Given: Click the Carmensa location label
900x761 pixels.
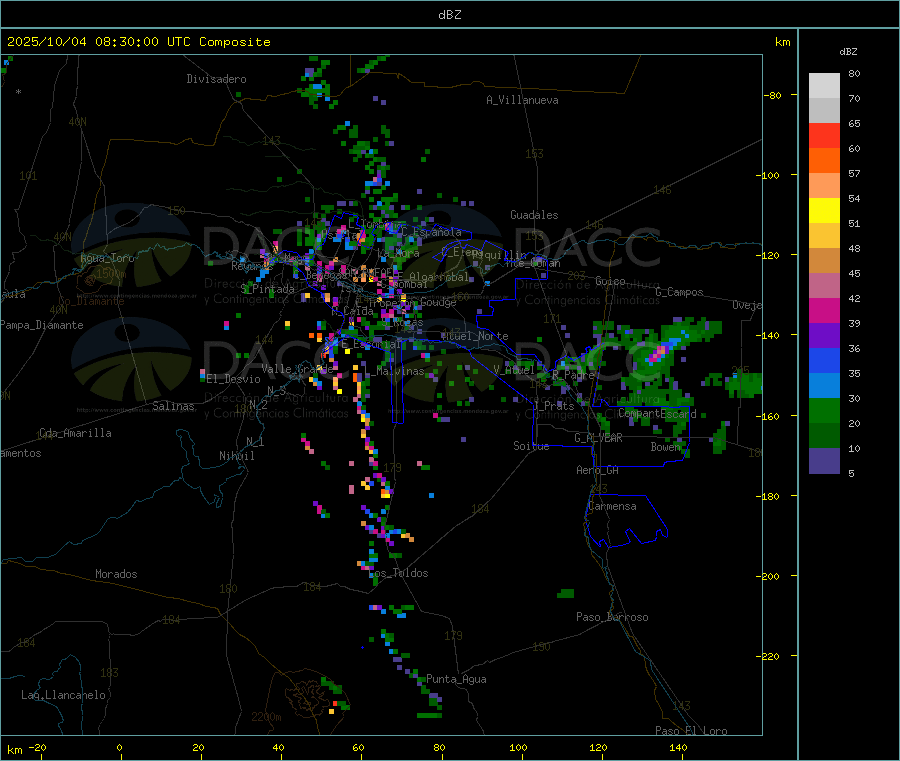Looking at the screenshot, I should (x=612, y=507).
